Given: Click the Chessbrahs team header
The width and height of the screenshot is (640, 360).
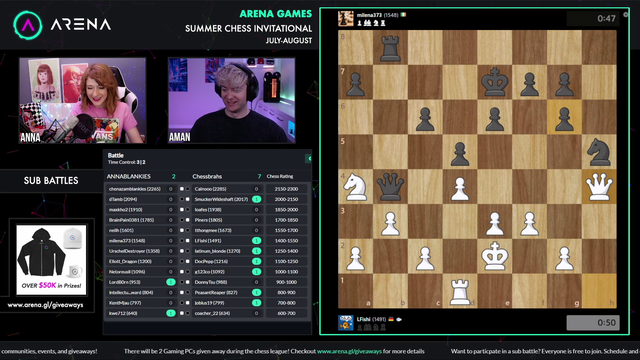Looking at the screenshot, I should [x=207, y=176].
